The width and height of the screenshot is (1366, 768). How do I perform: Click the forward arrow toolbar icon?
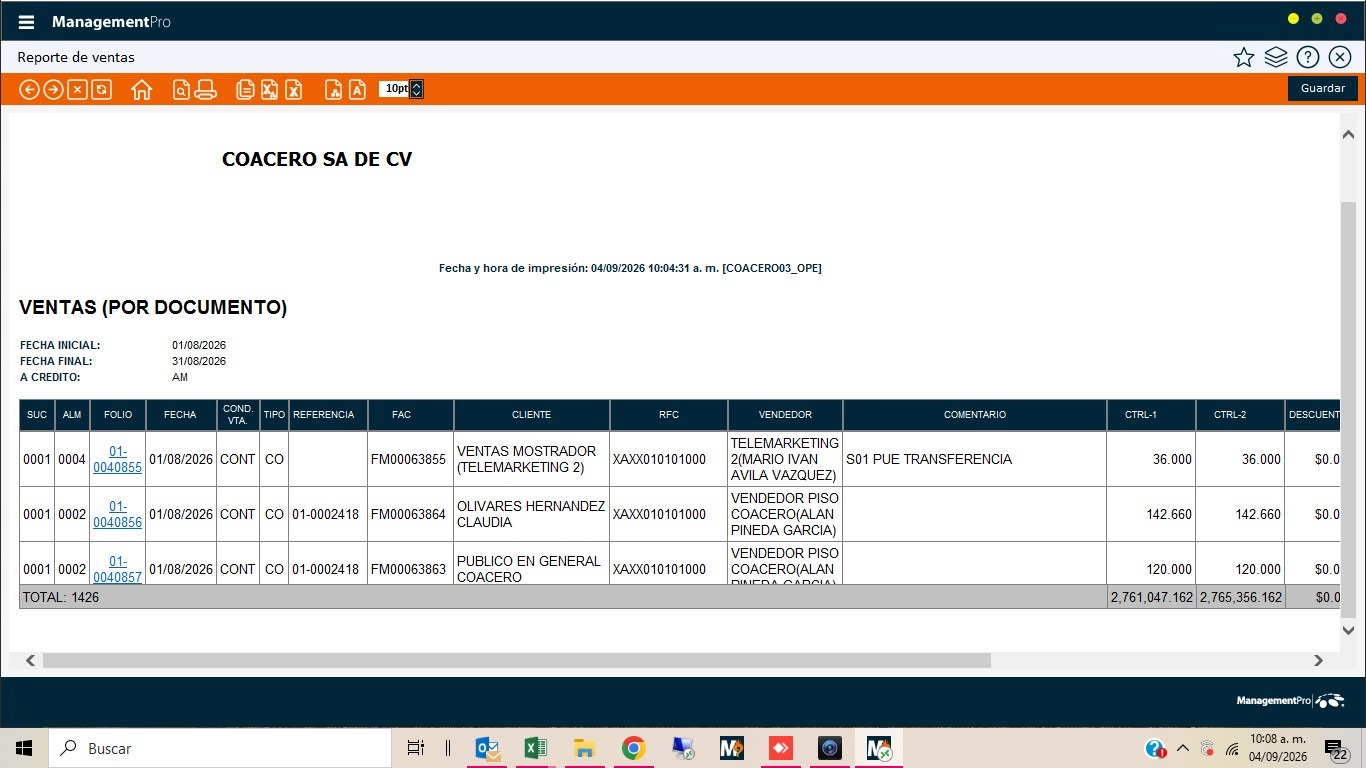(x=53, y=90)
